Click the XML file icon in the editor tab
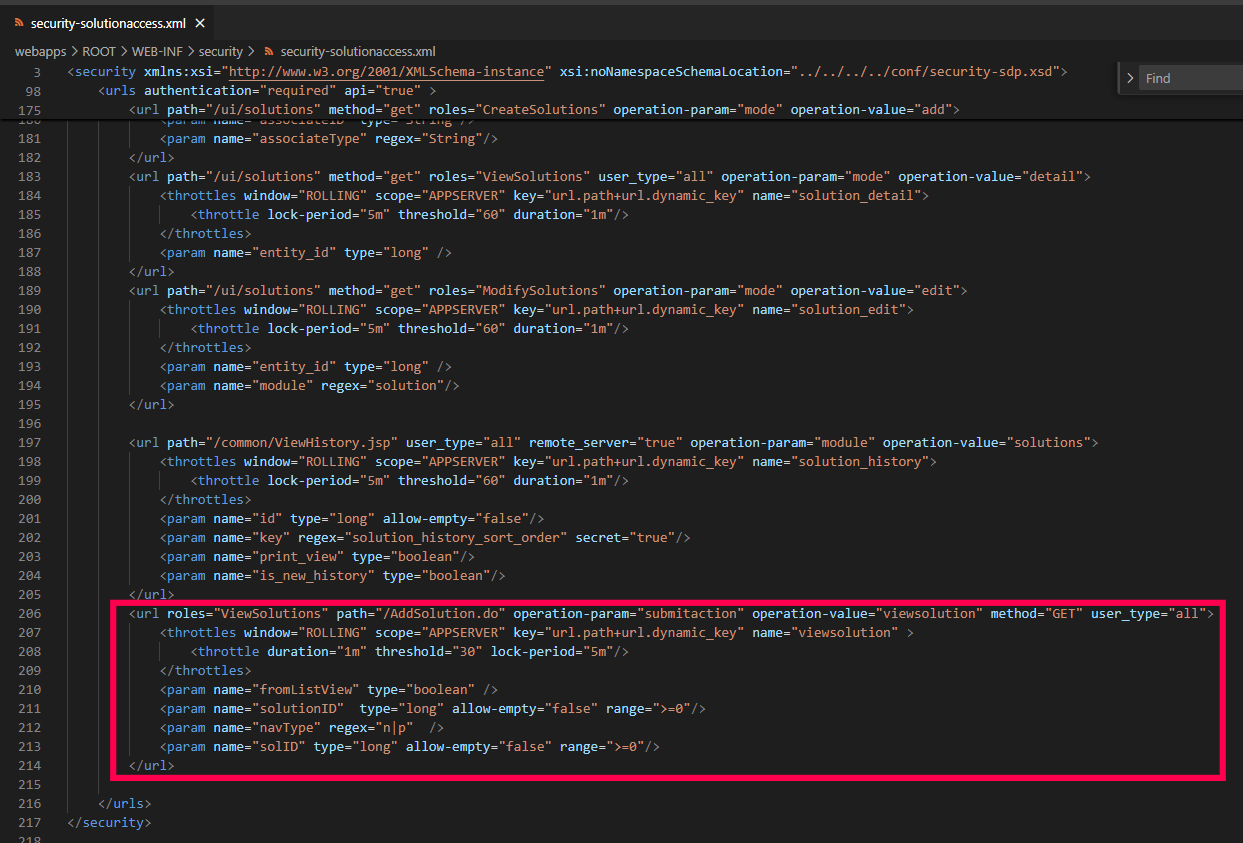Viewport: 1243px width, 843px height. tap(19, 22)
